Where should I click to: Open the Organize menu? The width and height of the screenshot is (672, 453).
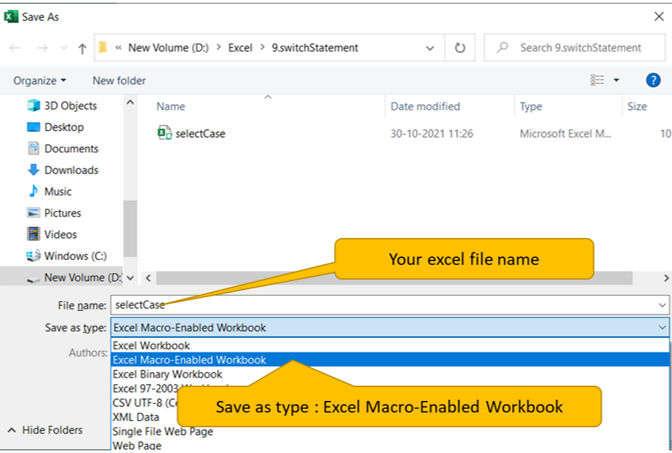pos(39,81)
